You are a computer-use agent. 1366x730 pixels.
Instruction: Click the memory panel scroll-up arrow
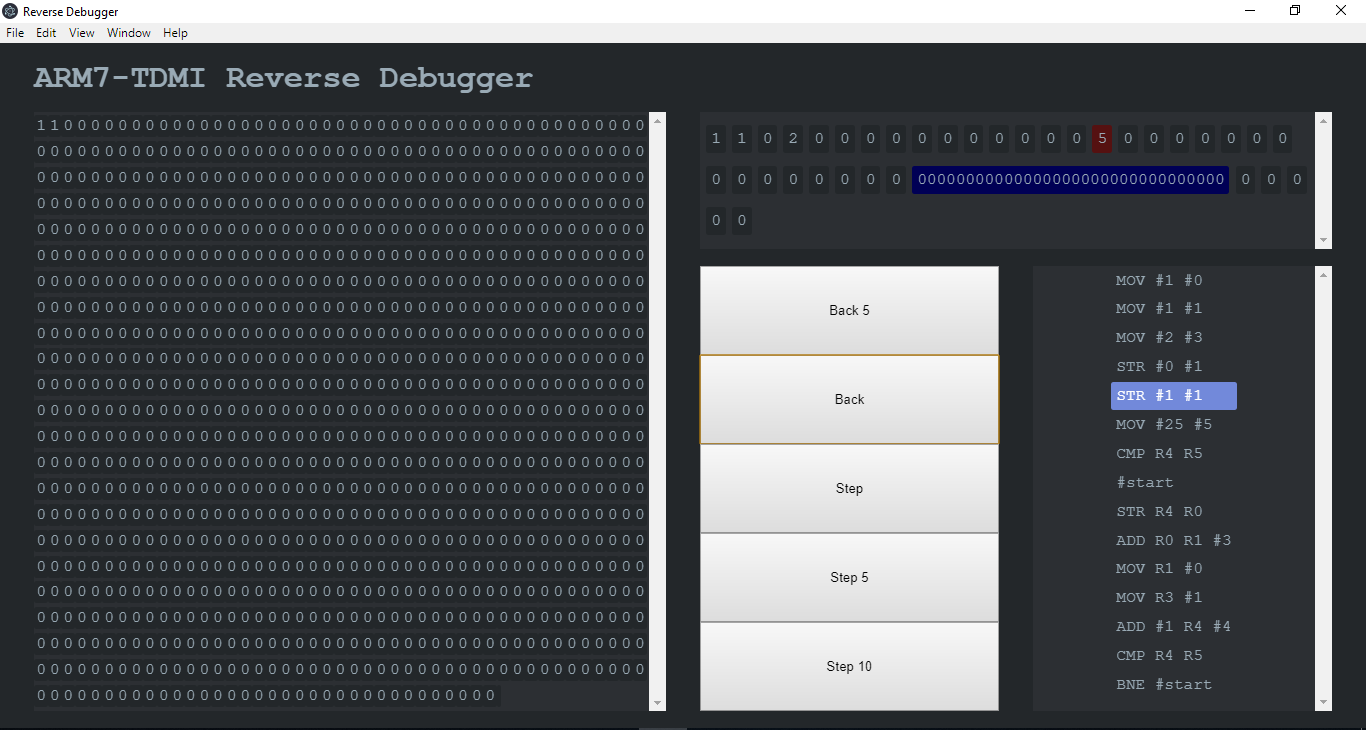657,121
